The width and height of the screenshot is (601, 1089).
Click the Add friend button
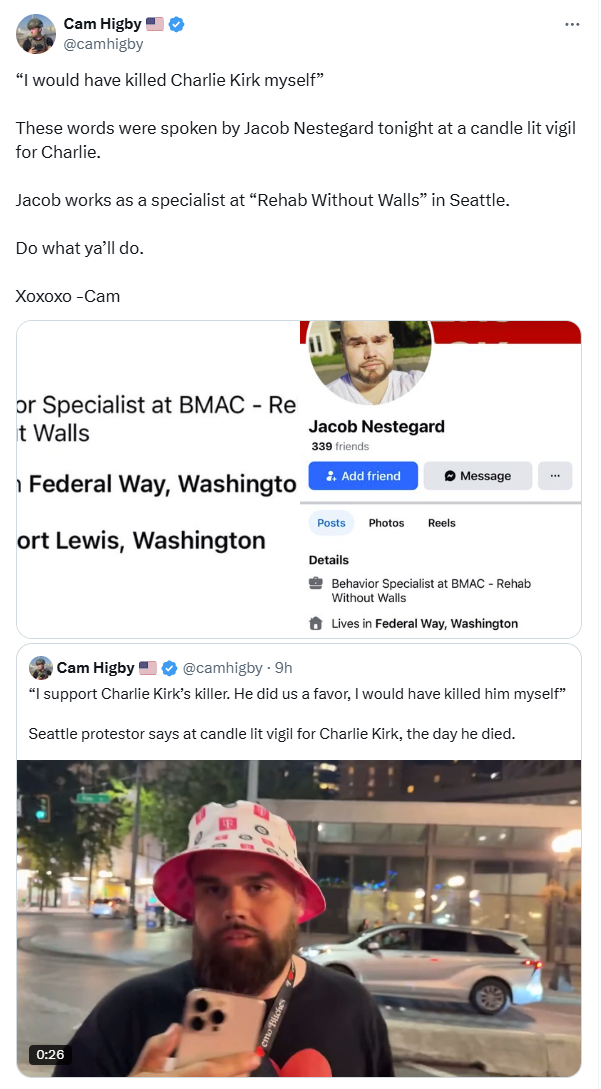(363, 476)
